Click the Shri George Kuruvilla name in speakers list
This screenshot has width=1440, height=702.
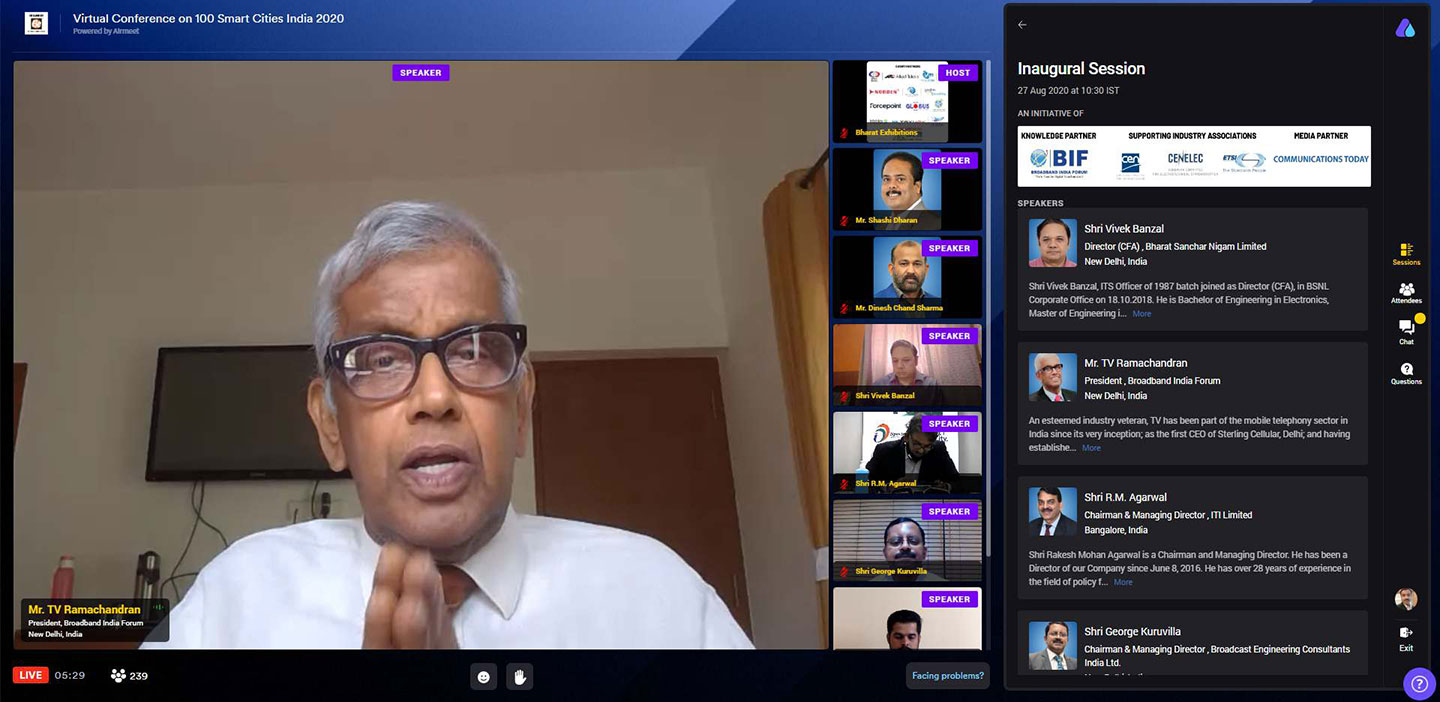coord(1132,632)
